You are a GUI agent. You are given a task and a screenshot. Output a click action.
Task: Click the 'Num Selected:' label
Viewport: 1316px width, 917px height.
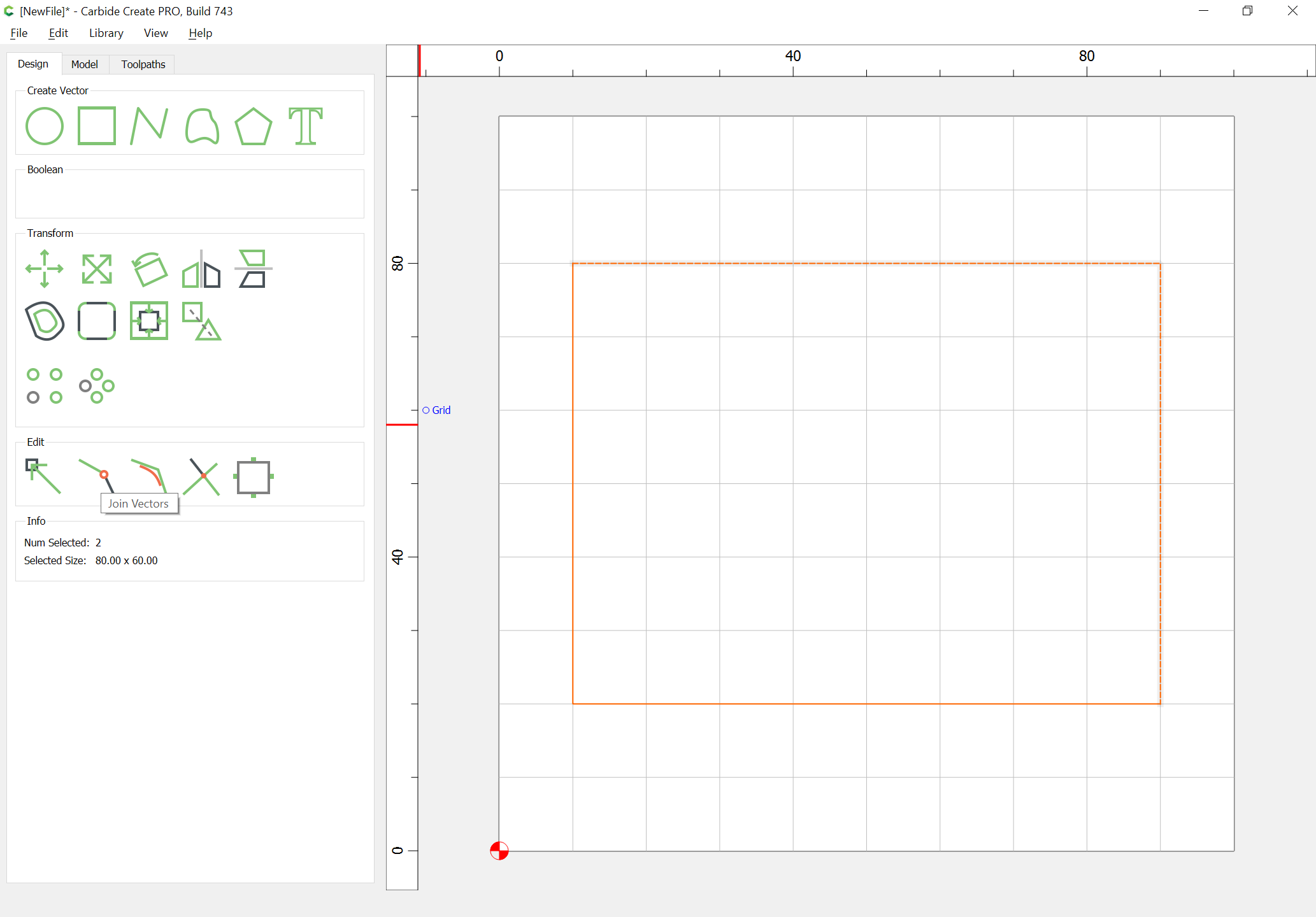[x=57, y=543]
